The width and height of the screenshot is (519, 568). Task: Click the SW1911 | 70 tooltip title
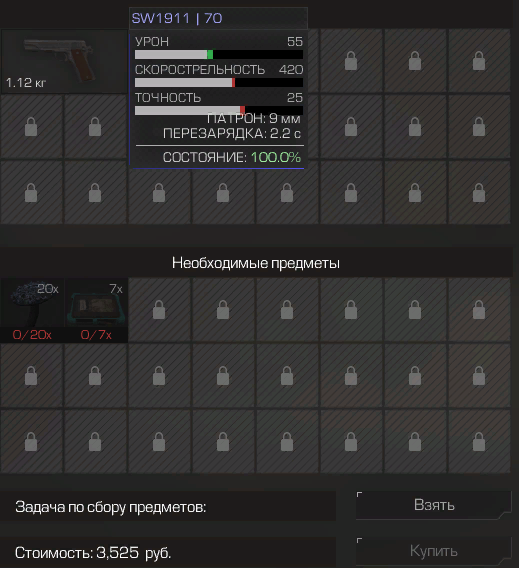click(x=177, y=18)
